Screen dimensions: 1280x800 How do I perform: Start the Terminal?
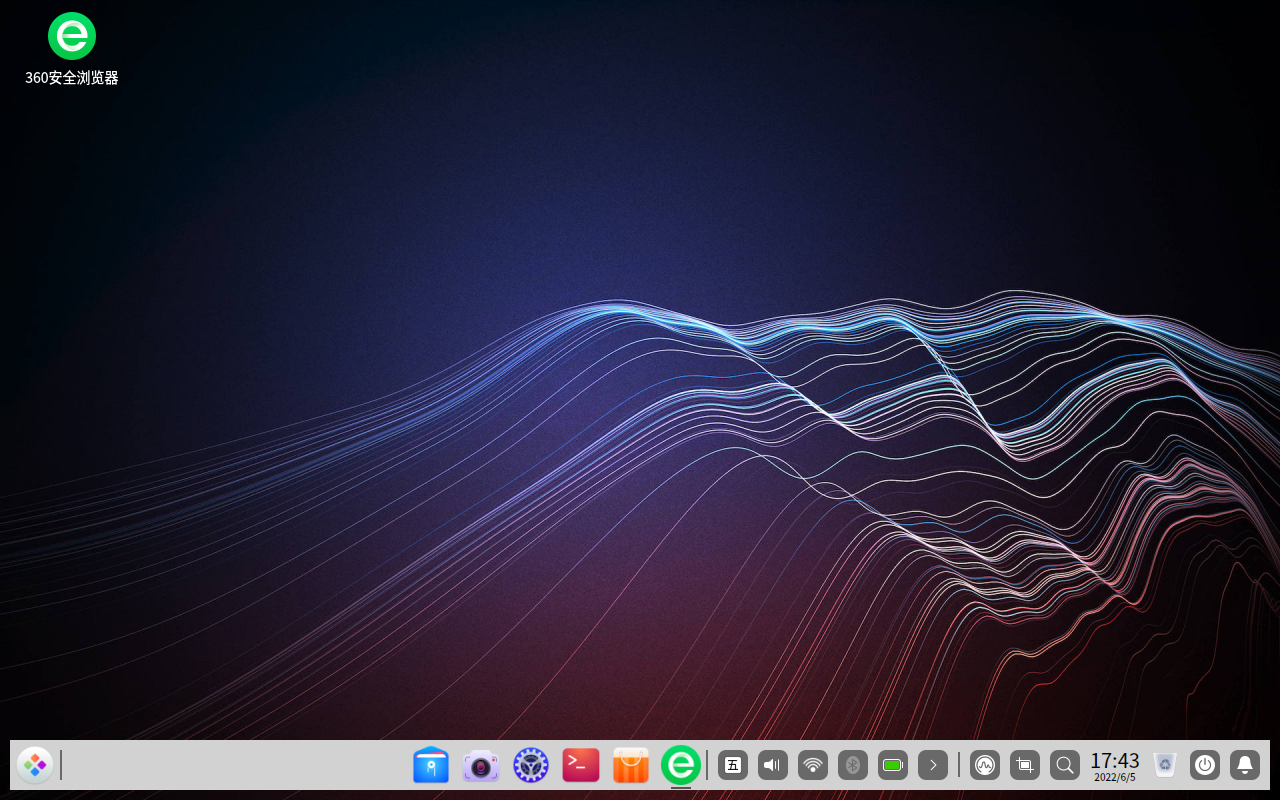(580, 765)
